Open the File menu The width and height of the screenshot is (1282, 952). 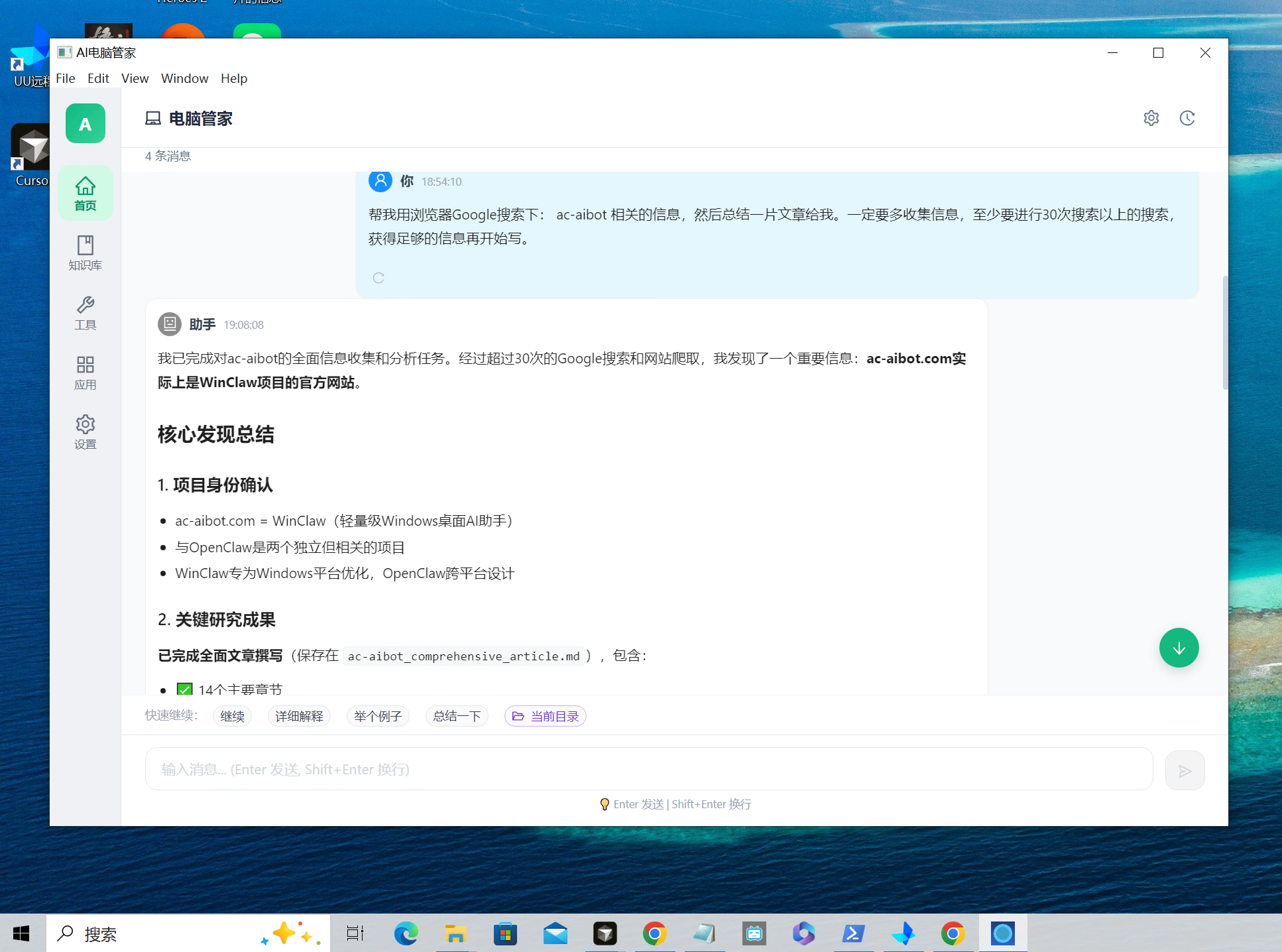(x=65, y=78)
